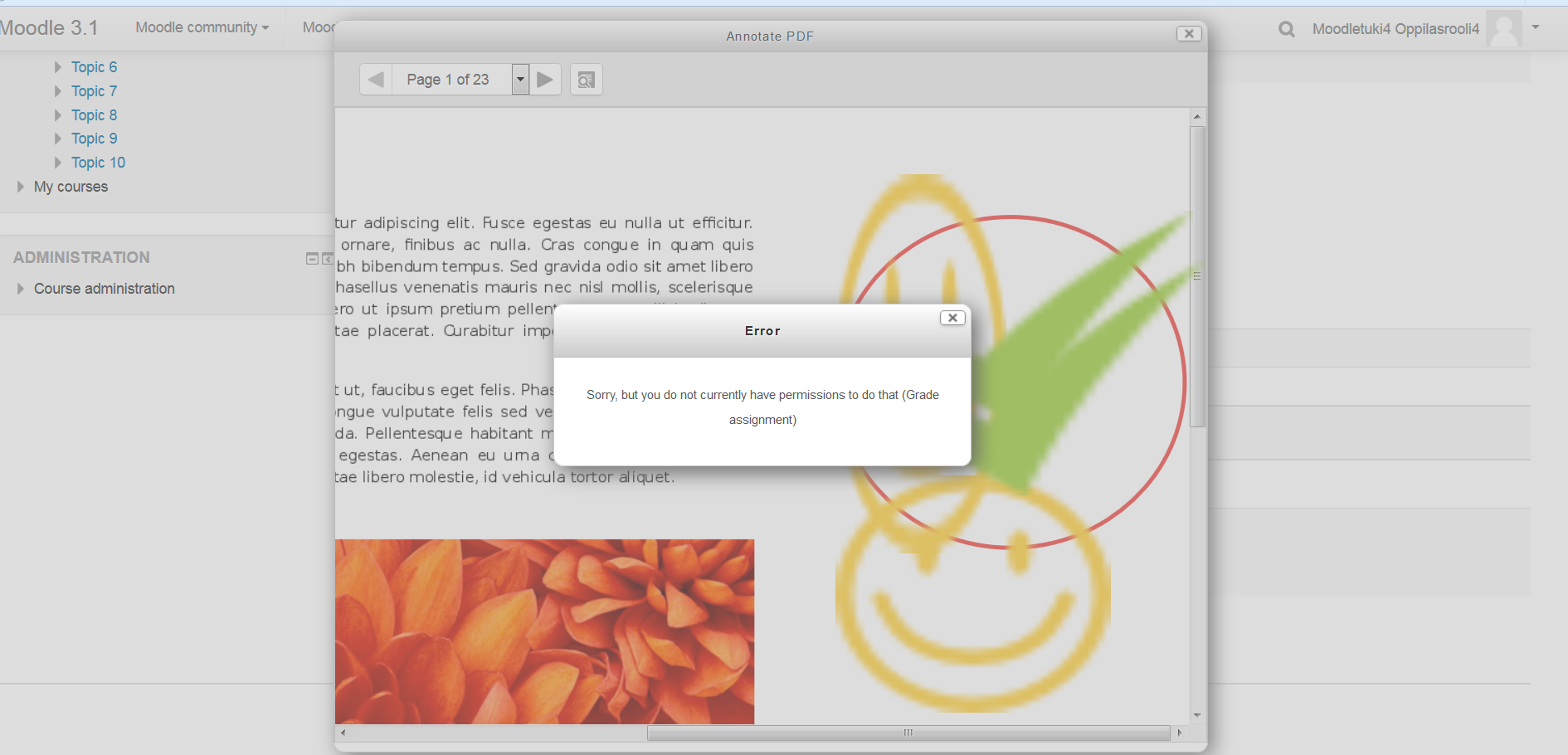Expand the Topic 8 tree arrow
This screenshot has width=1568, height=755.
click(58, 115)
